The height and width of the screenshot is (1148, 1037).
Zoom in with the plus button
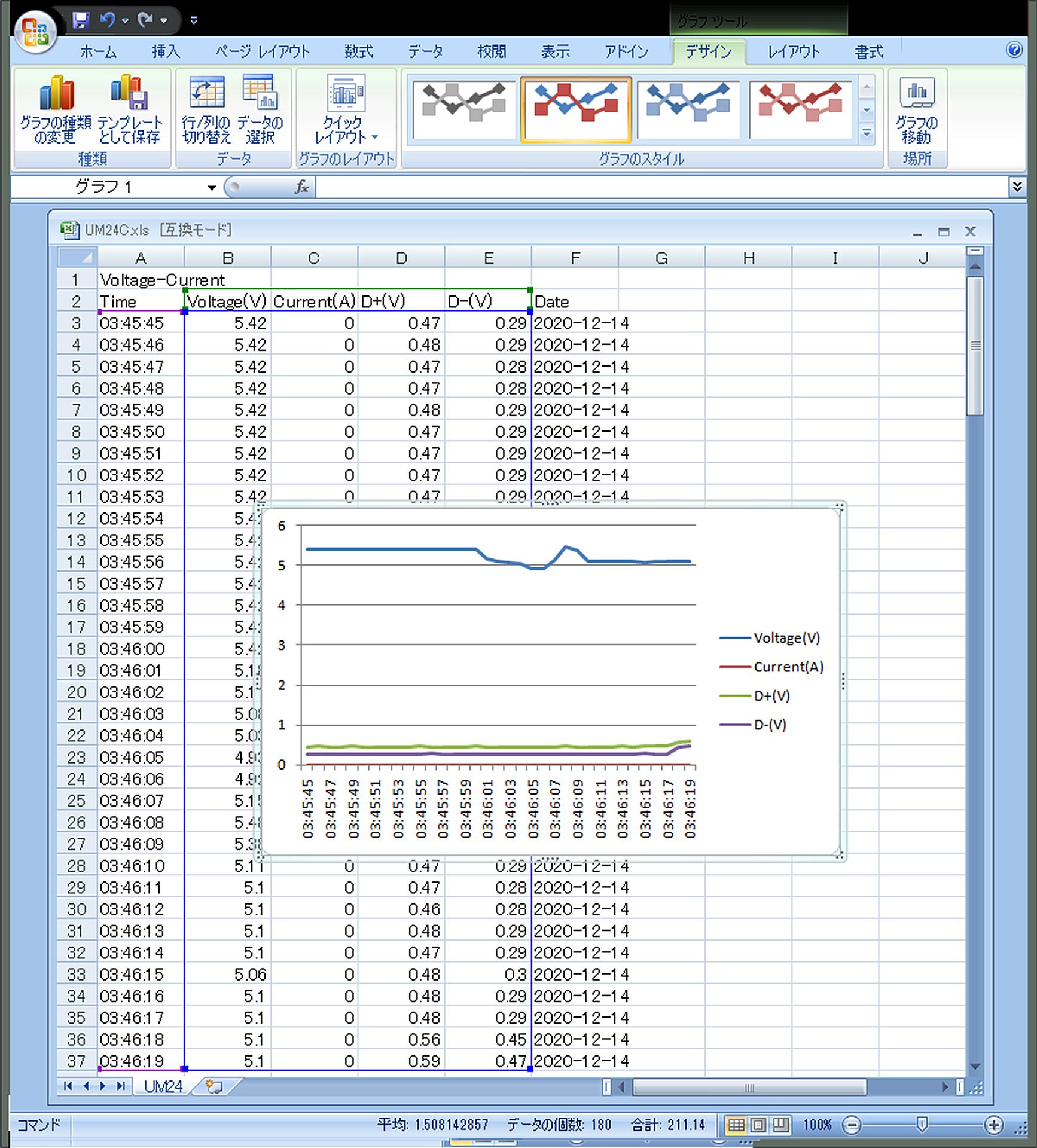994,1125
